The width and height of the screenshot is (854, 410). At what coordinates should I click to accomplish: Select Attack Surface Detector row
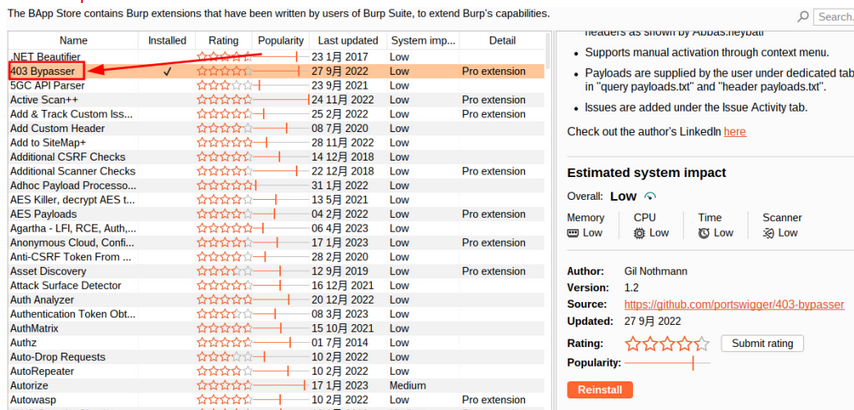tap(276, 285)
